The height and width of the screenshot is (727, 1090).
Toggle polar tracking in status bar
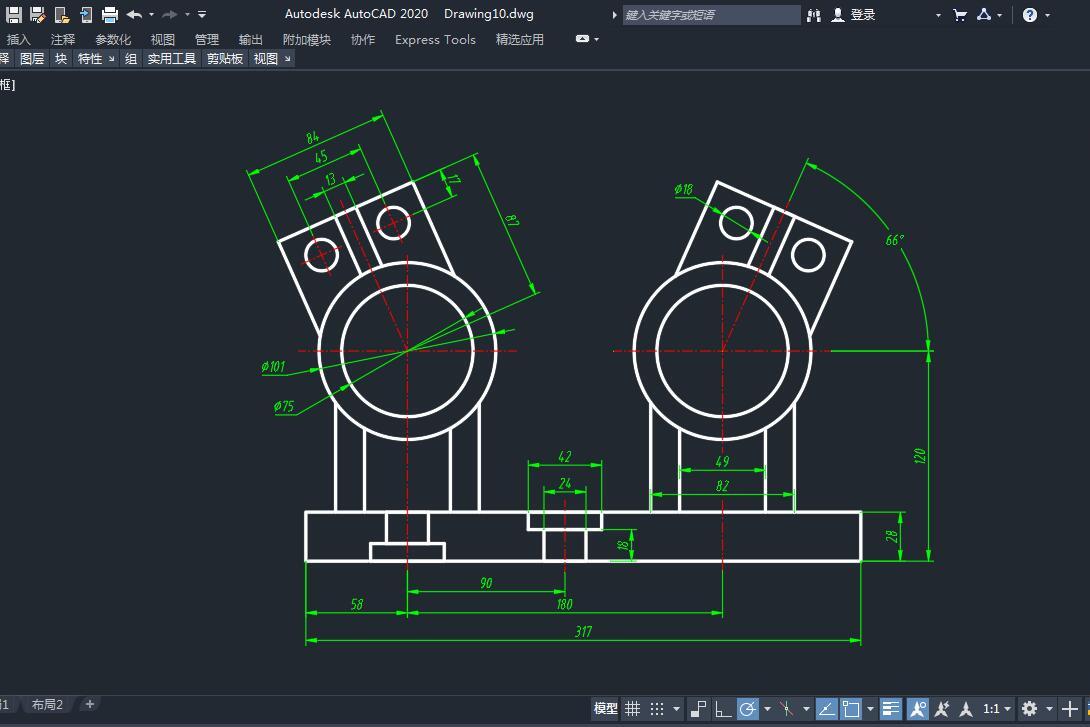(748, 709)
